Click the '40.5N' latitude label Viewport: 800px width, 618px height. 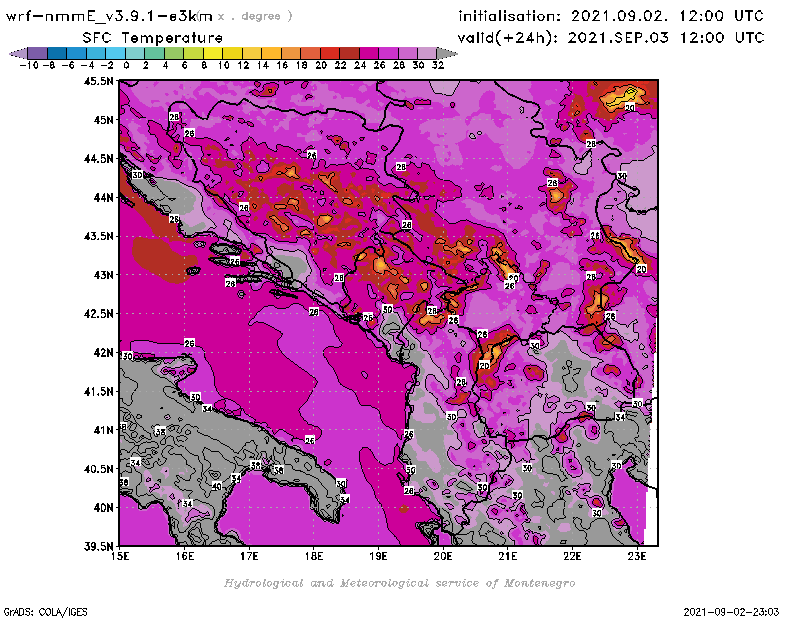(98, 469)
